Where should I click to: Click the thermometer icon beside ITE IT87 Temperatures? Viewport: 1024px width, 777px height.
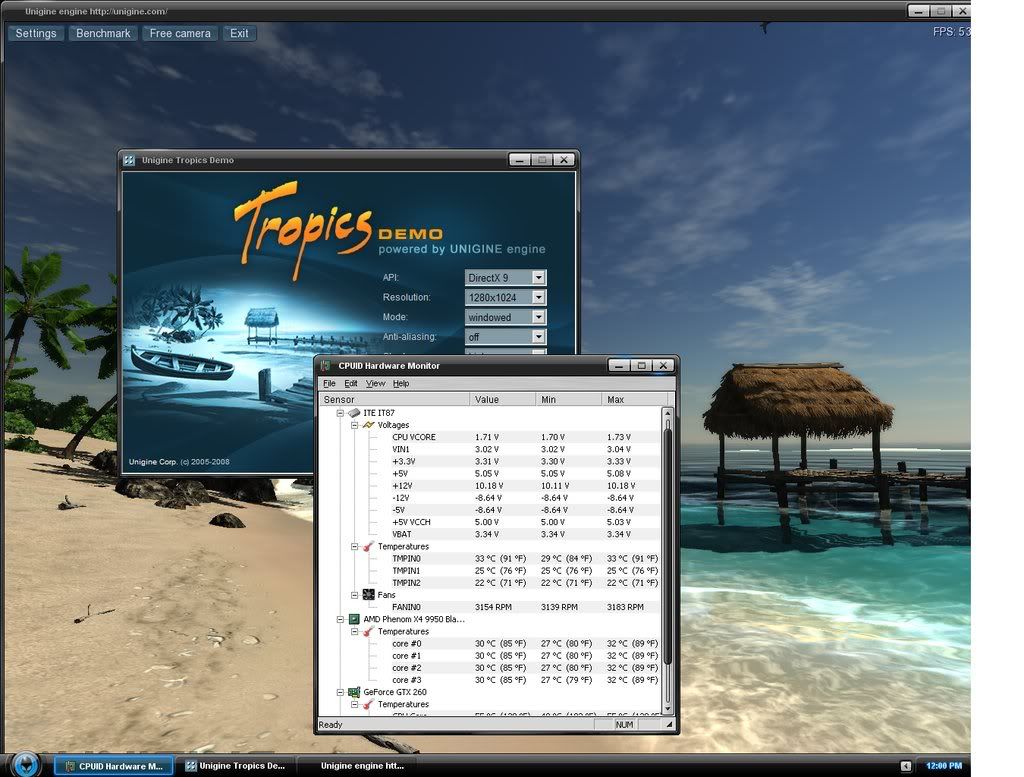point(368,547)
